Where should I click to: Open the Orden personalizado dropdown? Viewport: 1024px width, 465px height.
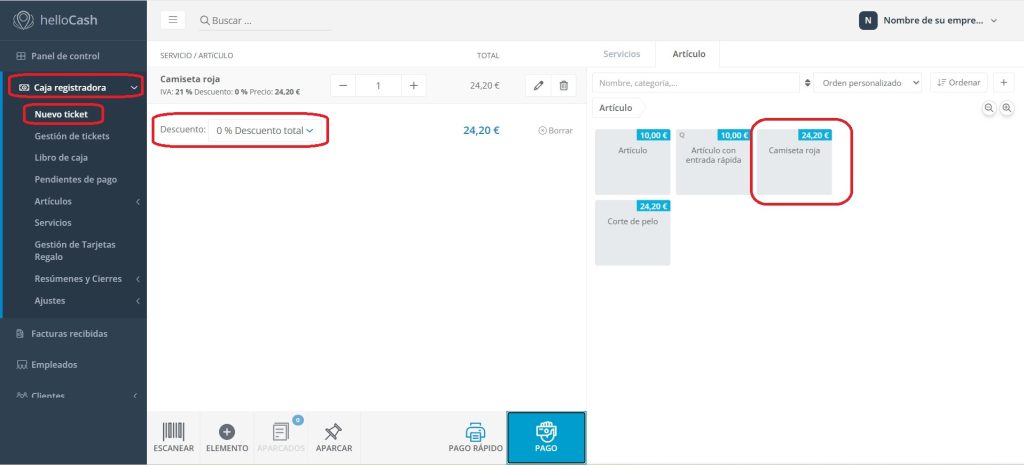[x=868, y=83]
